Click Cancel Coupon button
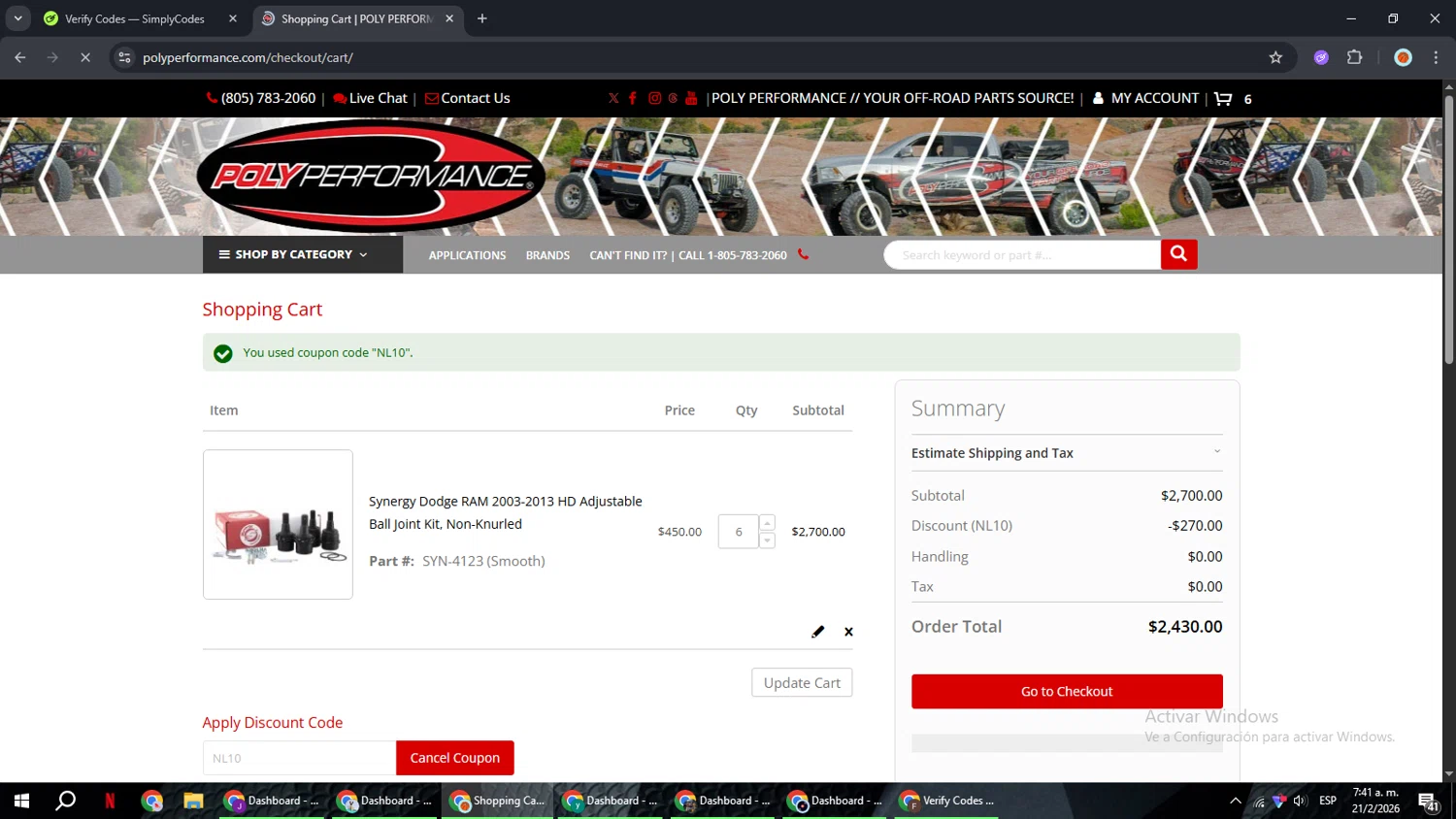Image resolution: width=1456 pixels, height=819 pixels. 454,758
